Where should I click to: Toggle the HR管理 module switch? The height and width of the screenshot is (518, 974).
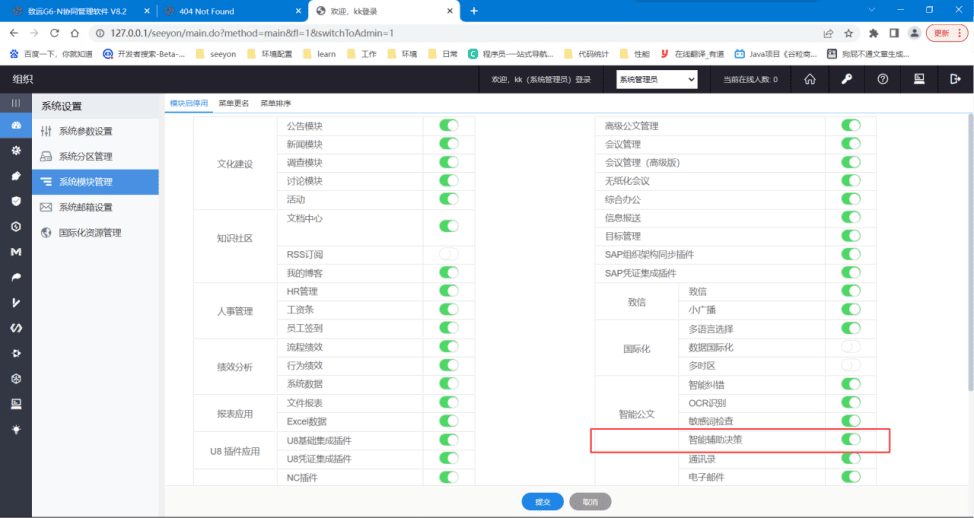click(448, 291)
